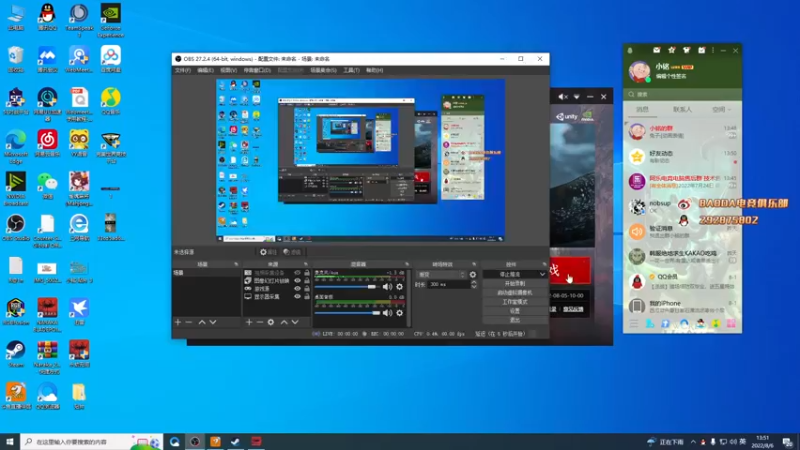This screenshot has height=450, width=800.
Task: Toggle visibility of 图像幻灯片放映 source
Action: [297, 281]
